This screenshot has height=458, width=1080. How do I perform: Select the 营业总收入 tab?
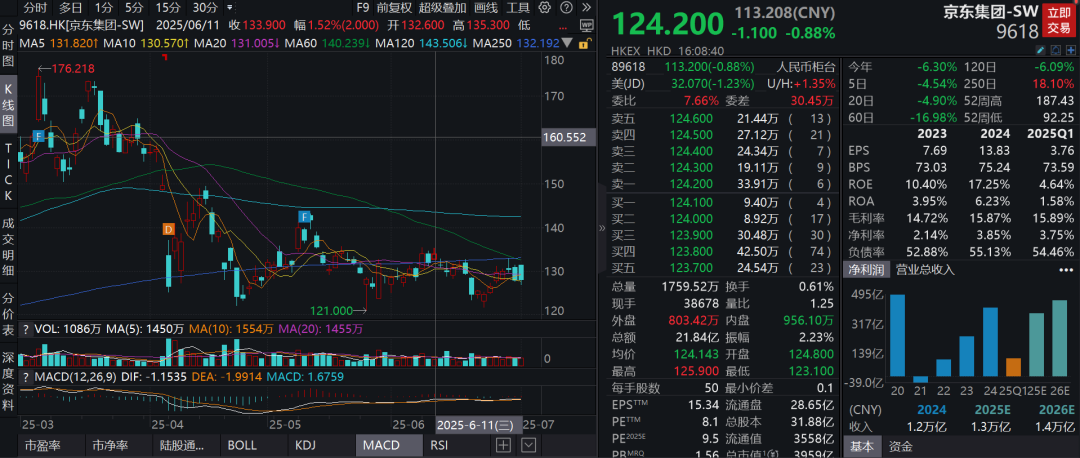coord(925,269)
